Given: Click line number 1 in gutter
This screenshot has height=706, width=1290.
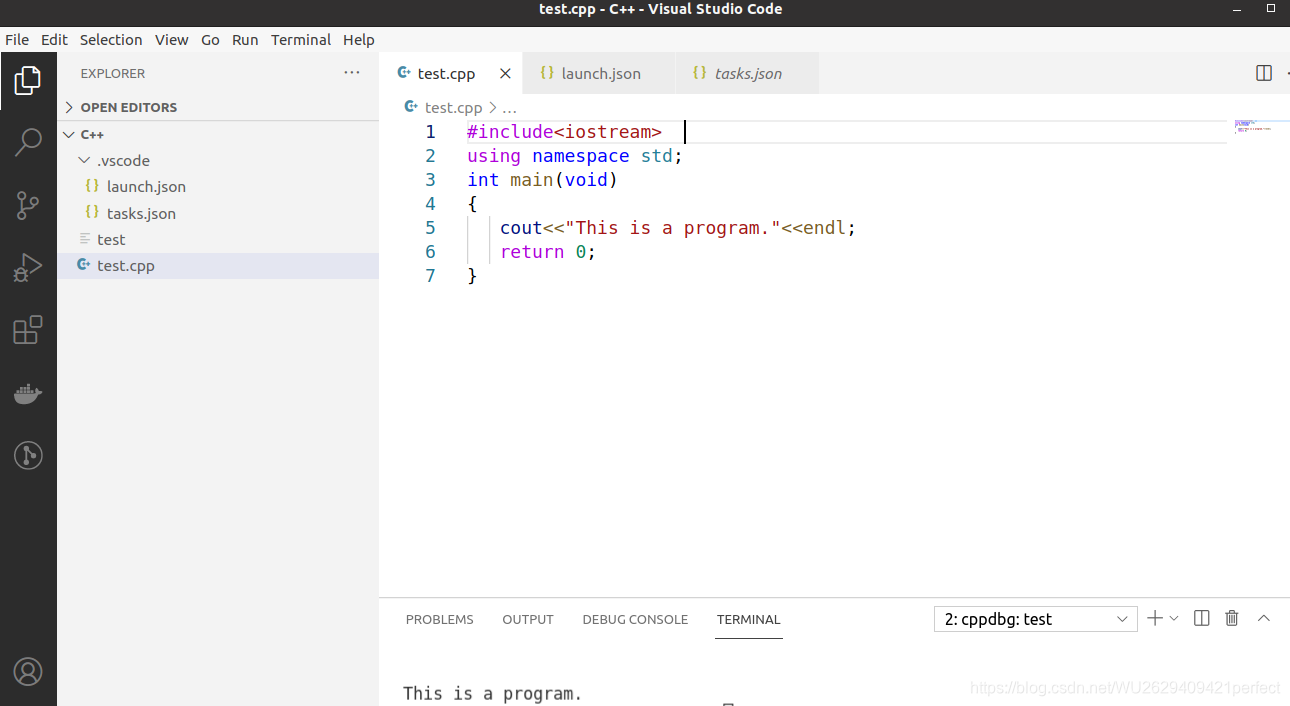Looking at the screenshot, I should click(431, 132).
